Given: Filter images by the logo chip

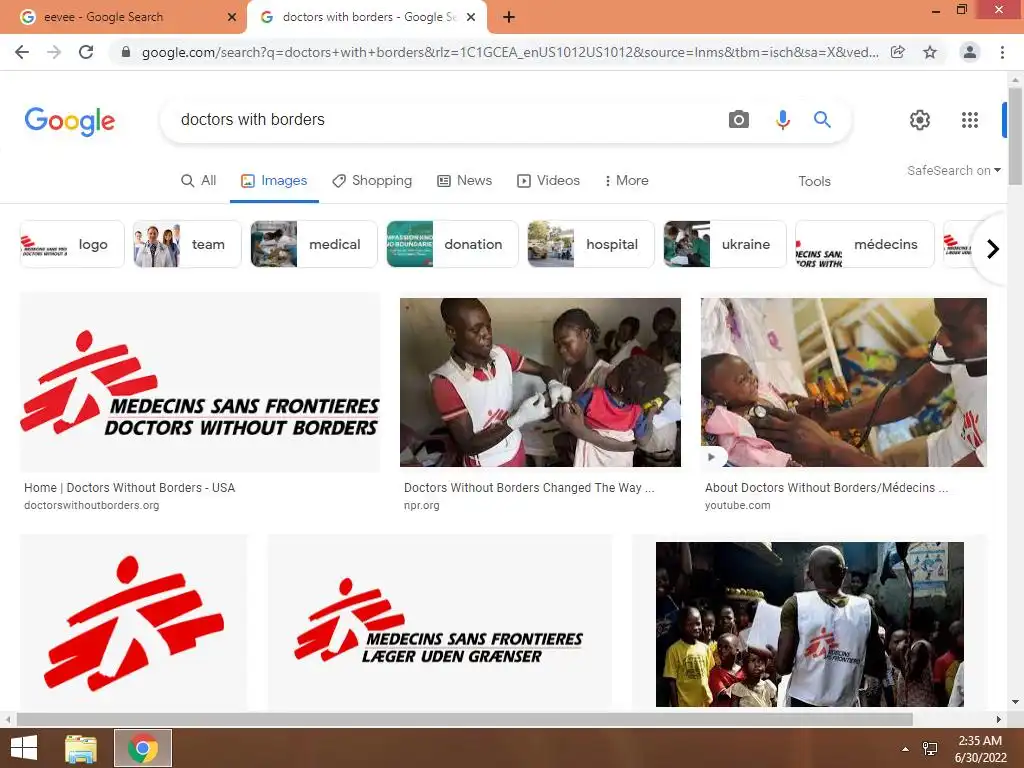Looking at the screenshot, I should pos(72,244).
